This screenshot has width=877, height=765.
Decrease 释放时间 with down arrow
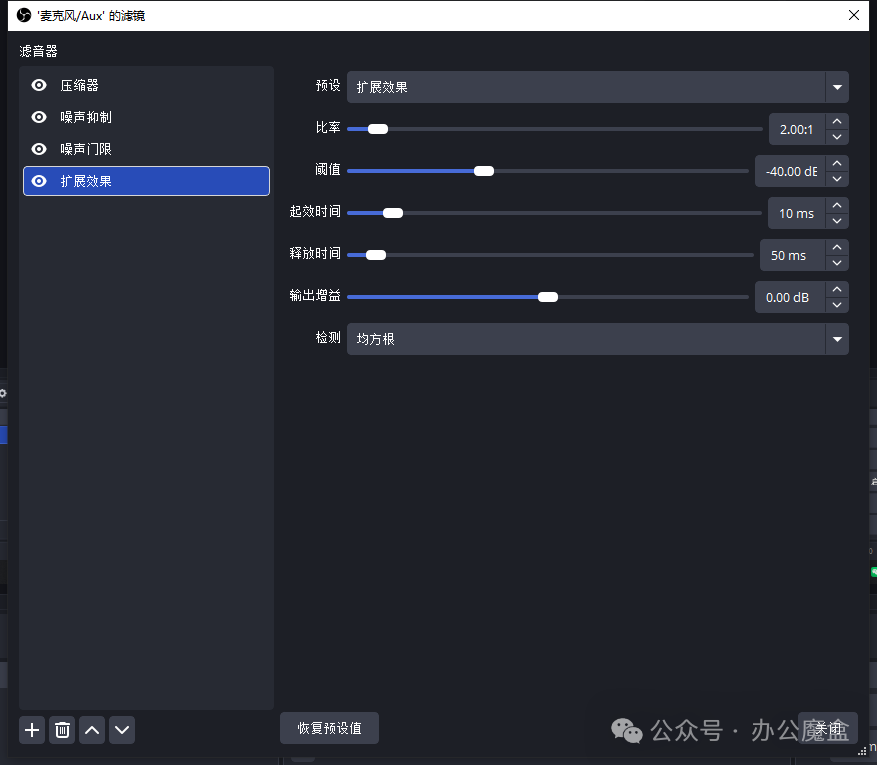click(837, 263)
